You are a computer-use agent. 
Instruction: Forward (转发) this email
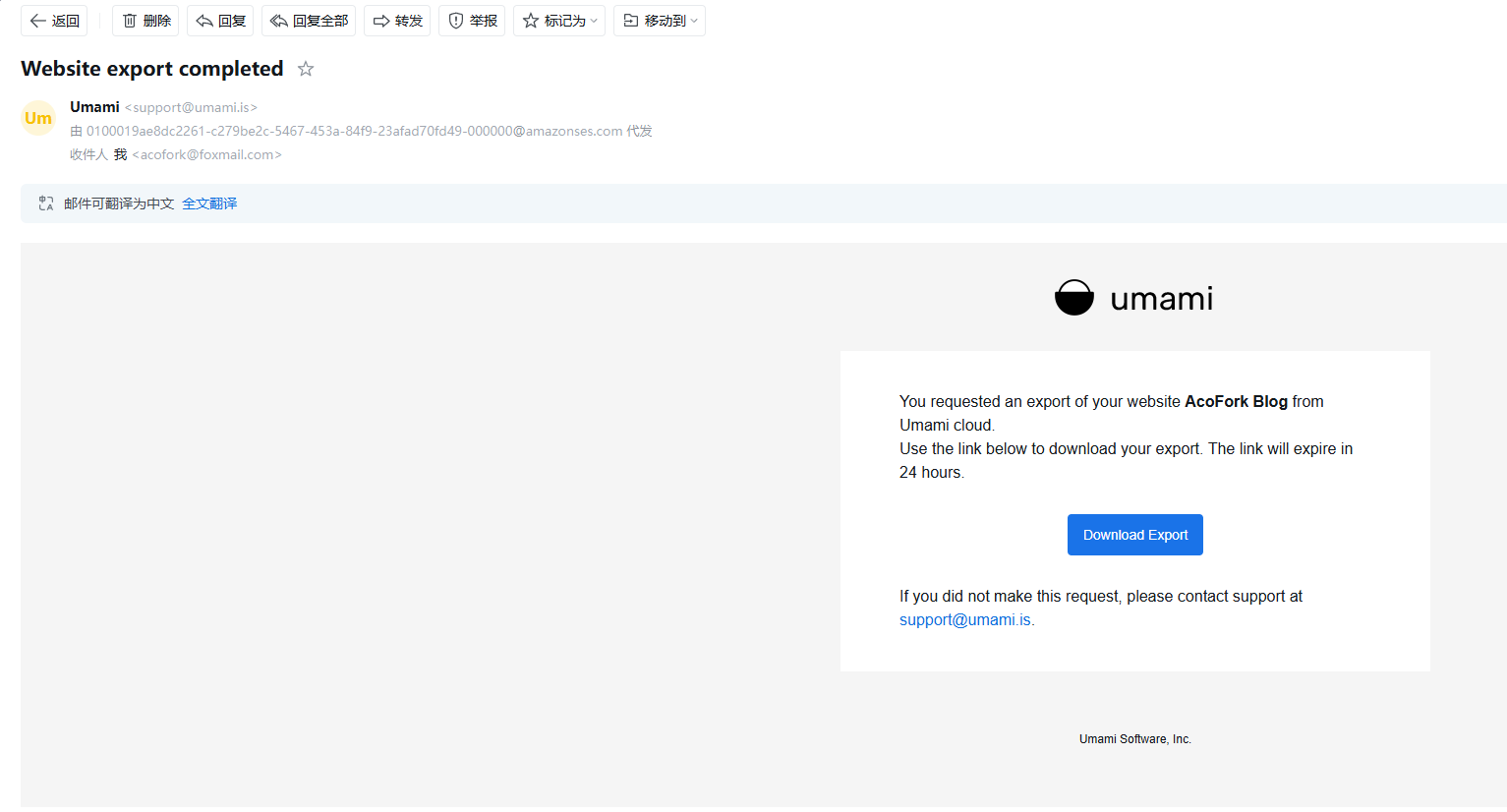point(397,21)
